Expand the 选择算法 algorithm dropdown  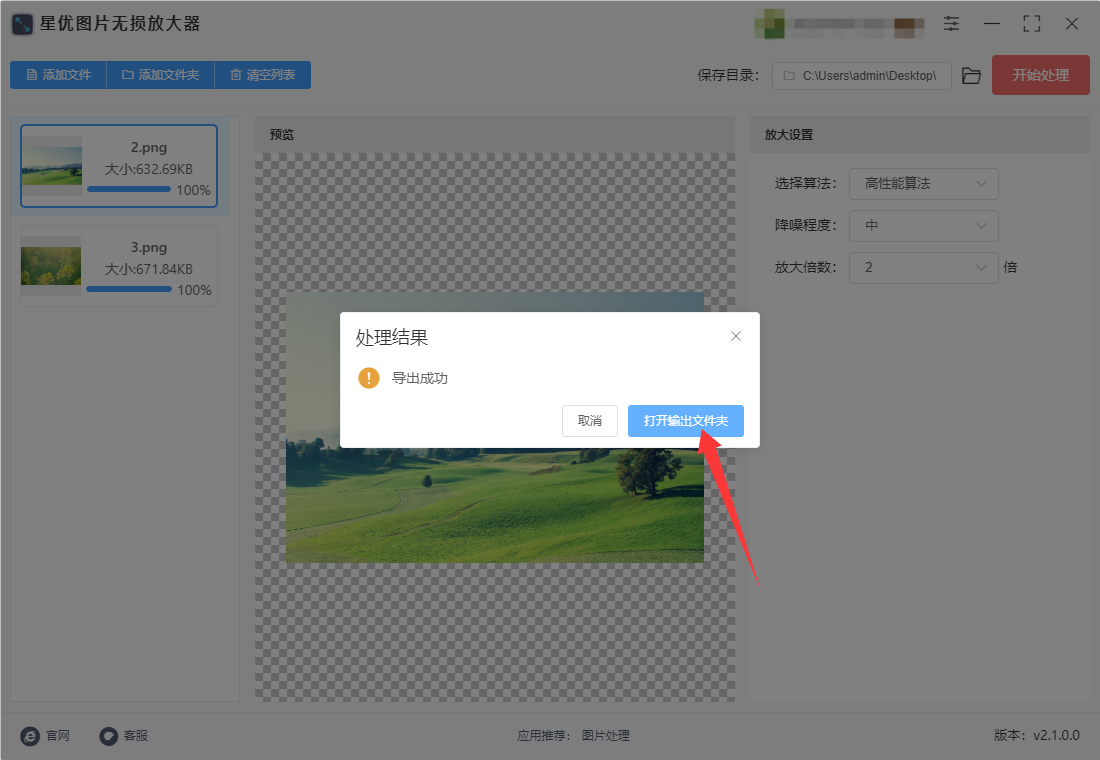point(923,184)
